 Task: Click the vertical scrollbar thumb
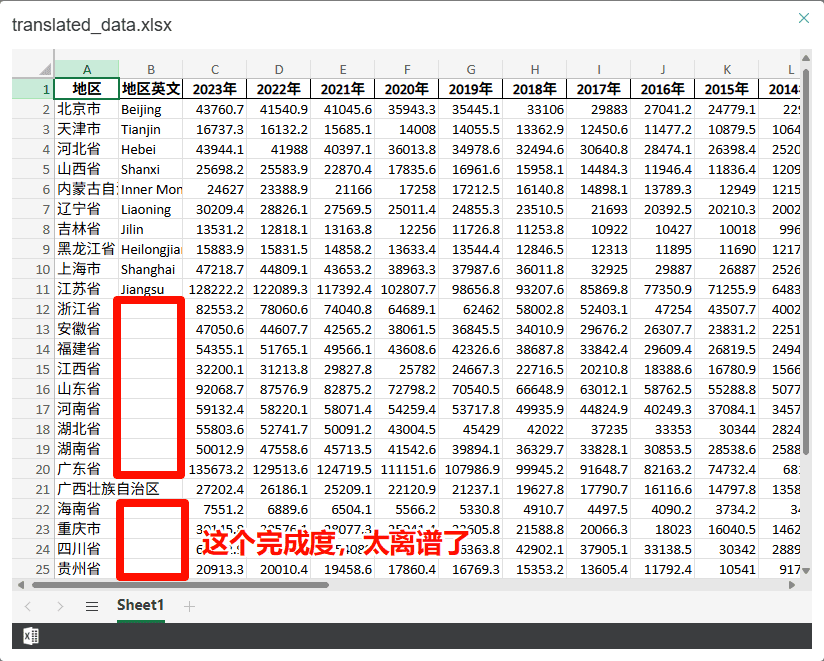click(x=806, y=260)
